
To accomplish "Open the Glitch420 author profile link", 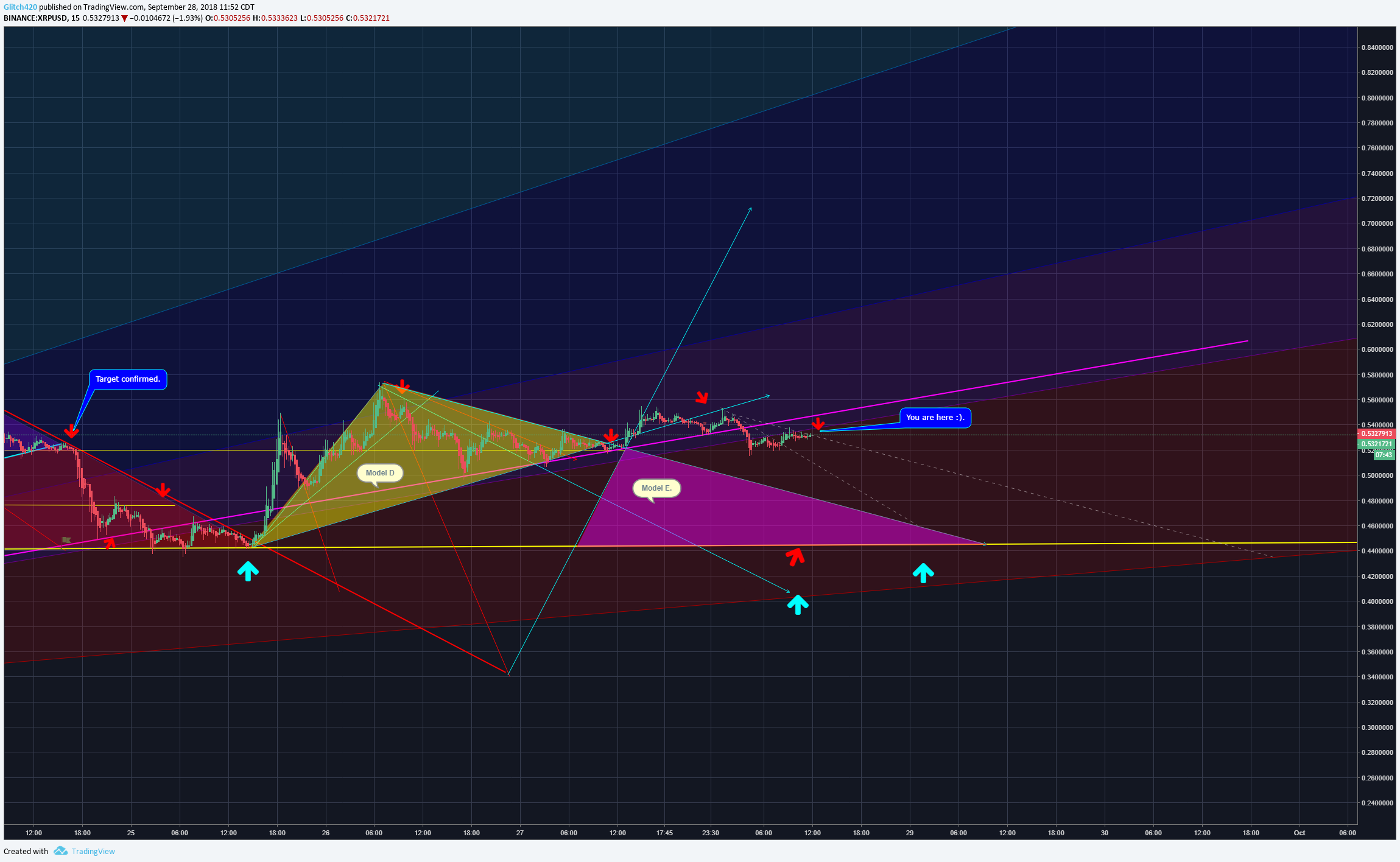I will (20, 7).
